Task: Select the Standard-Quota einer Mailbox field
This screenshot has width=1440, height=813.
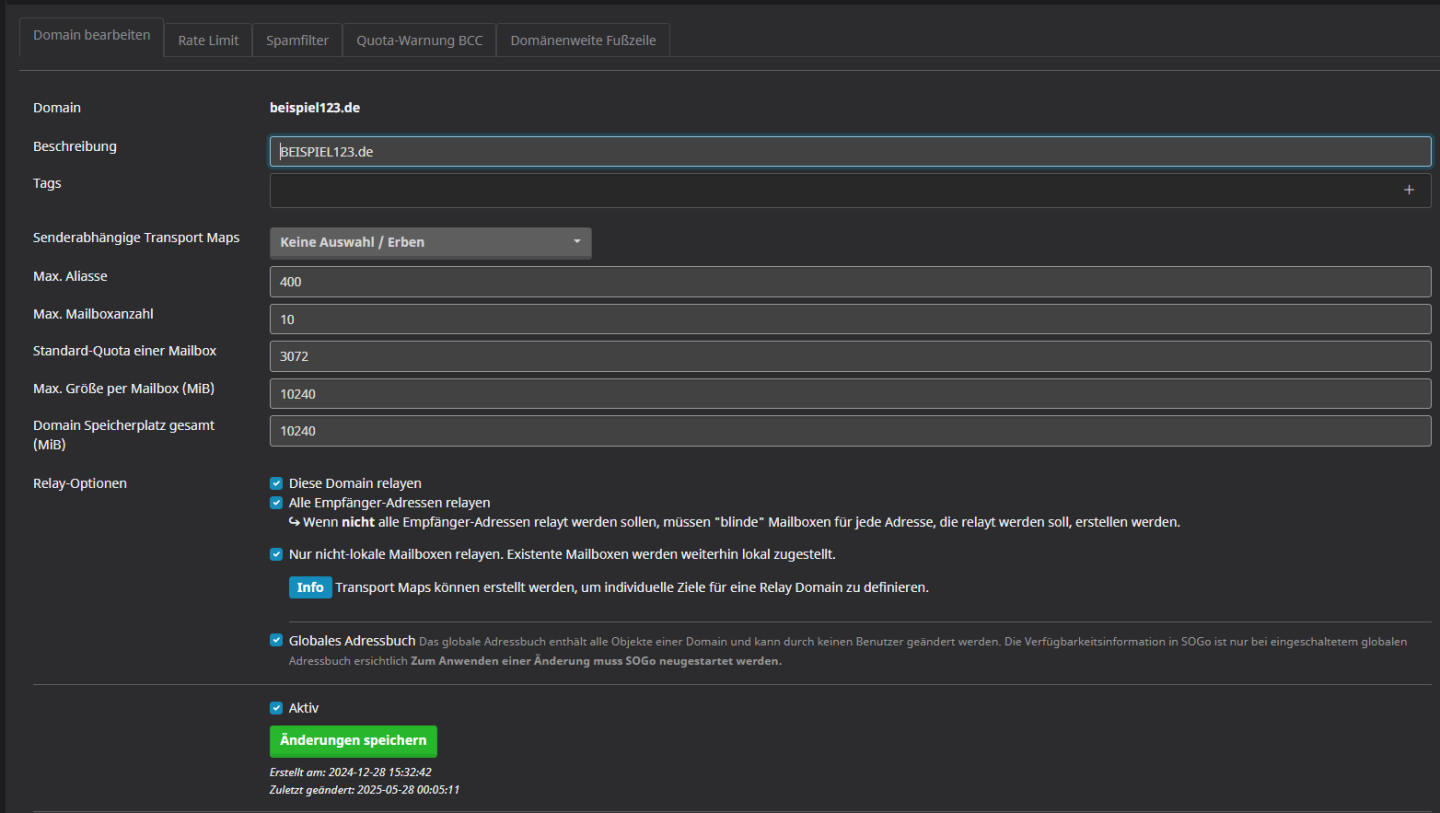Action: pyautogui.click(x=850, y=357)
